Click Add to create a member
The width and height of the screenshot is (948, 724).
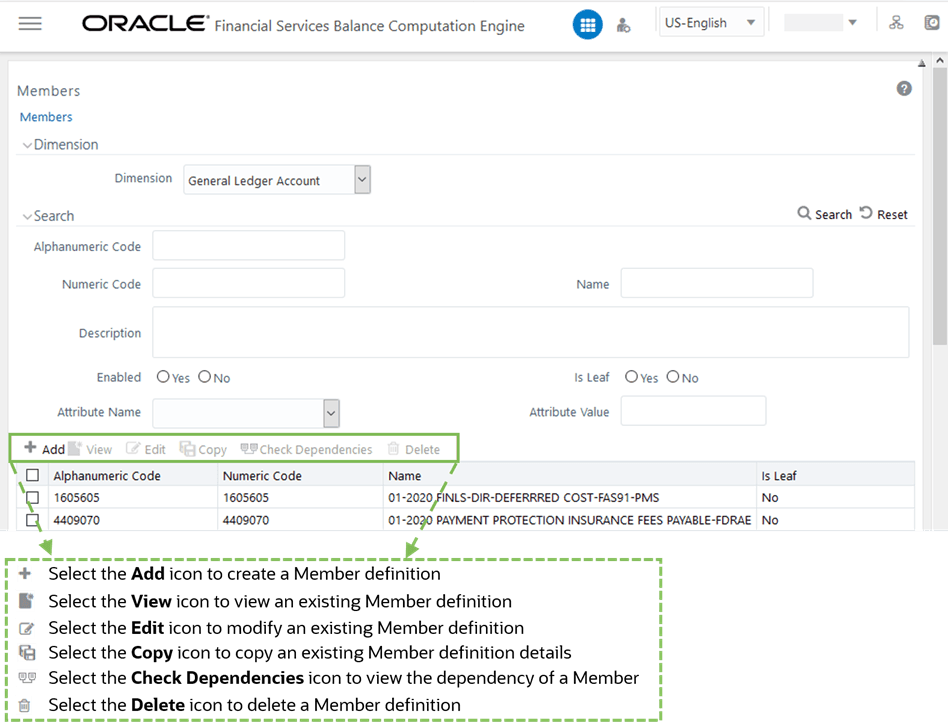click(44, 448)
